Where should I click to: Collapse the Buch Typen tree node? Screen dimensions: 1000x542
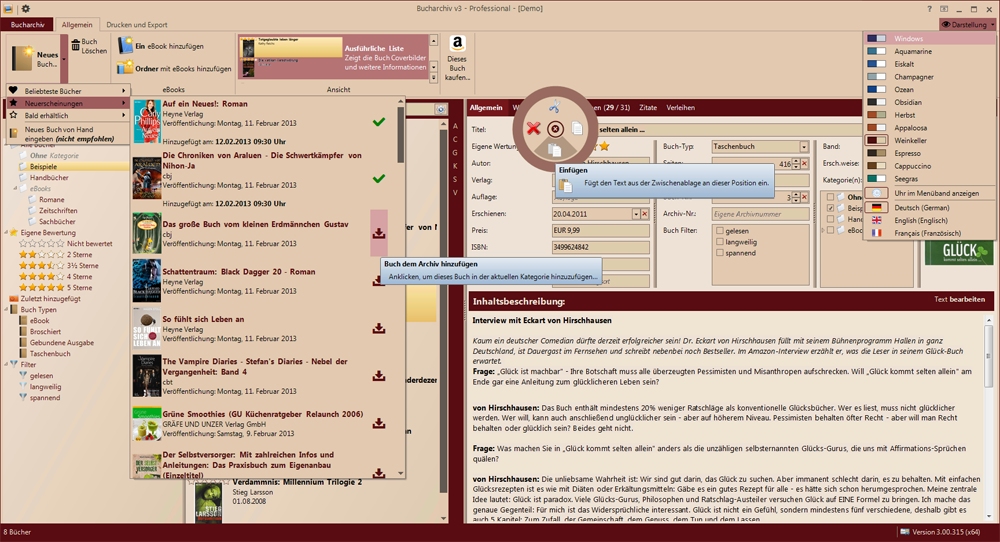point(7,309)
